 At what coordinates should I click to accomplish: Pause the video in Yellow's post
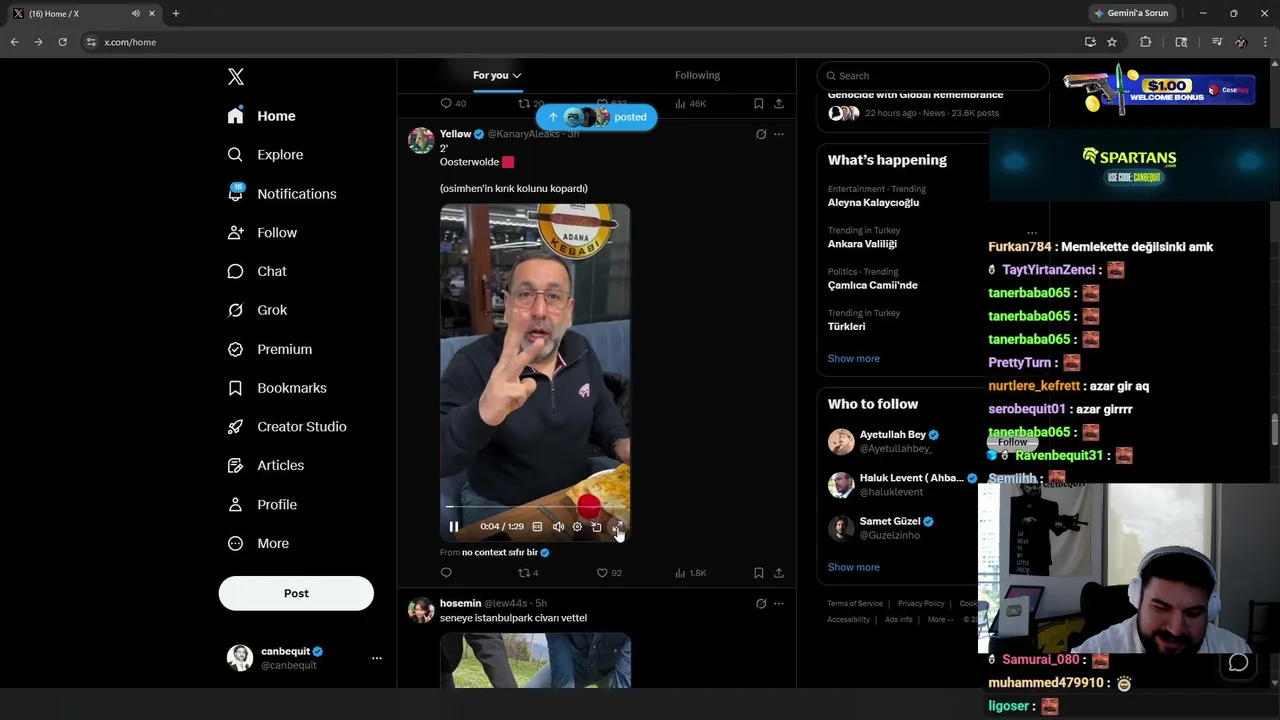coord(454,527)
